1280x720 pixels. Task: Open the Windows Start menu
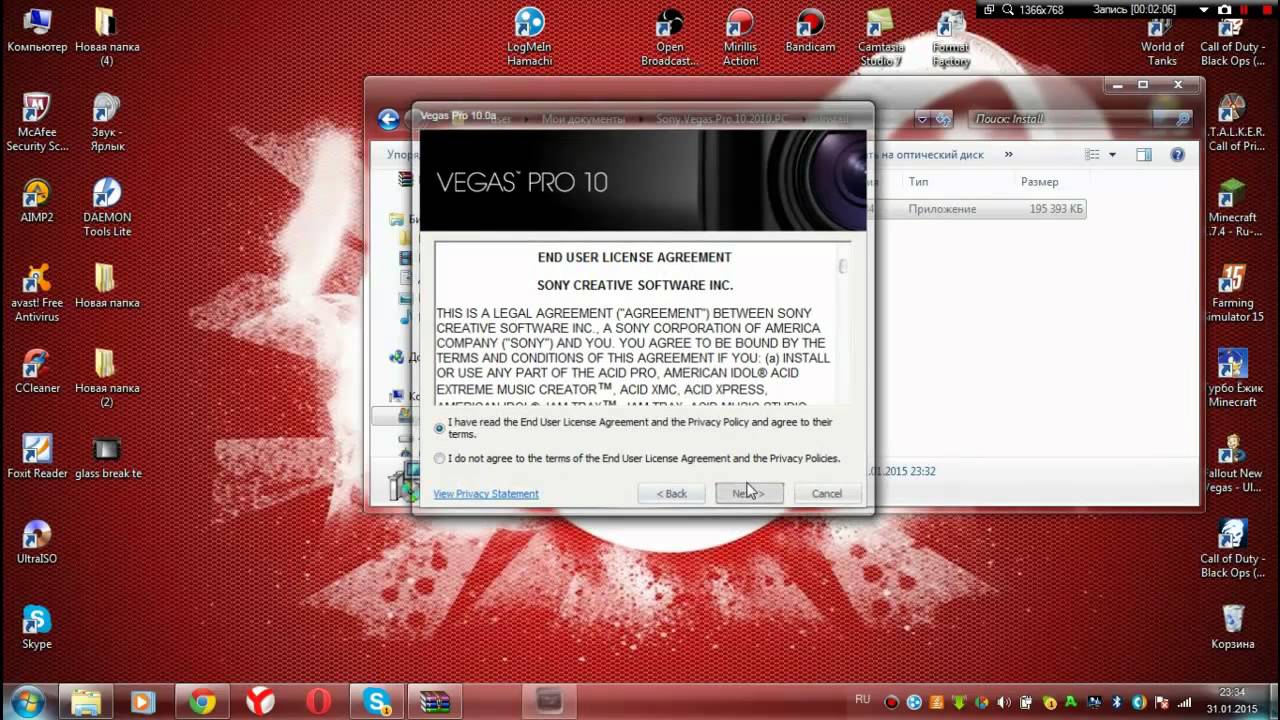(x=27, y=701)
